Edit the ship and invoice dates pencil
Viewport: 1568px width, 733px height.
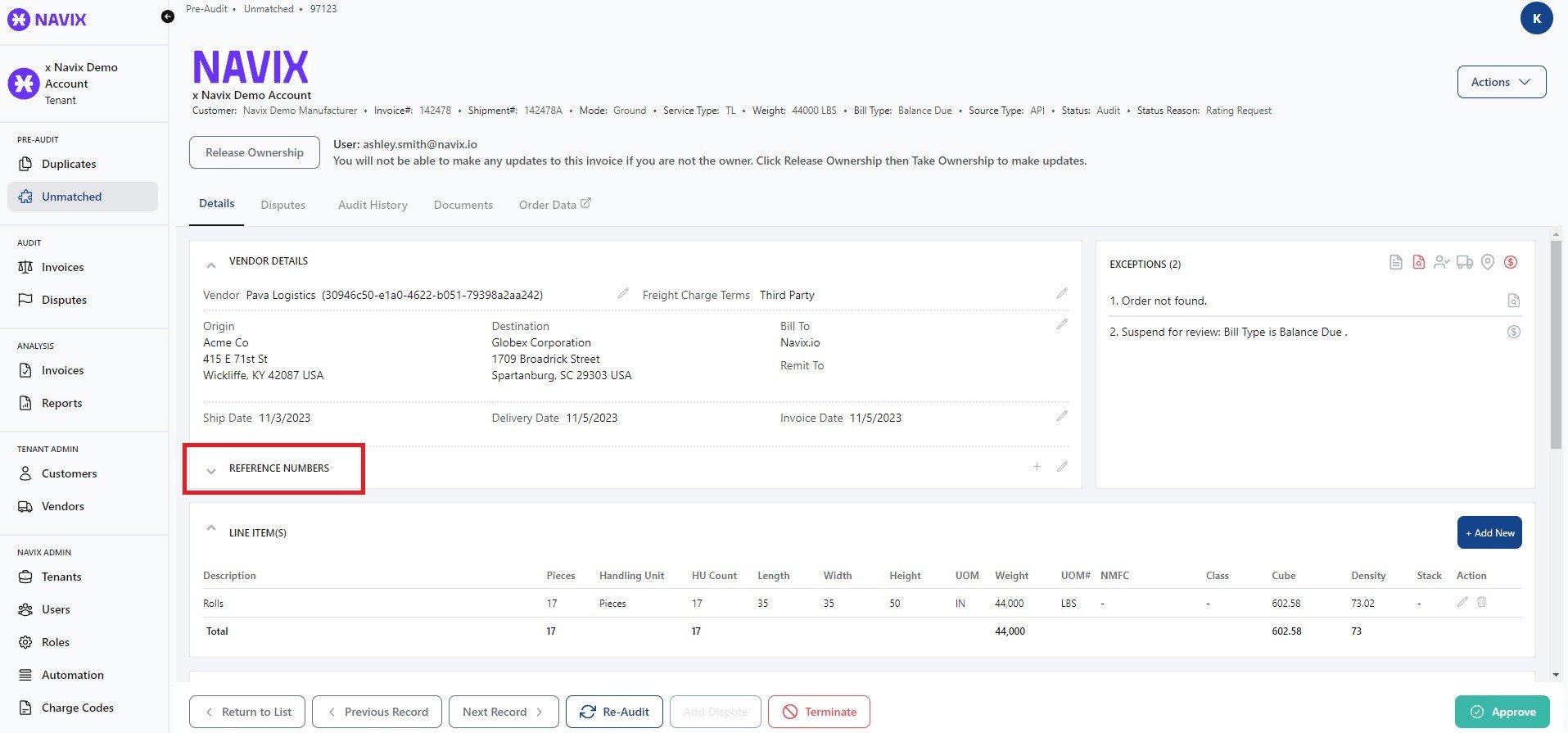tap(1062, 416)
